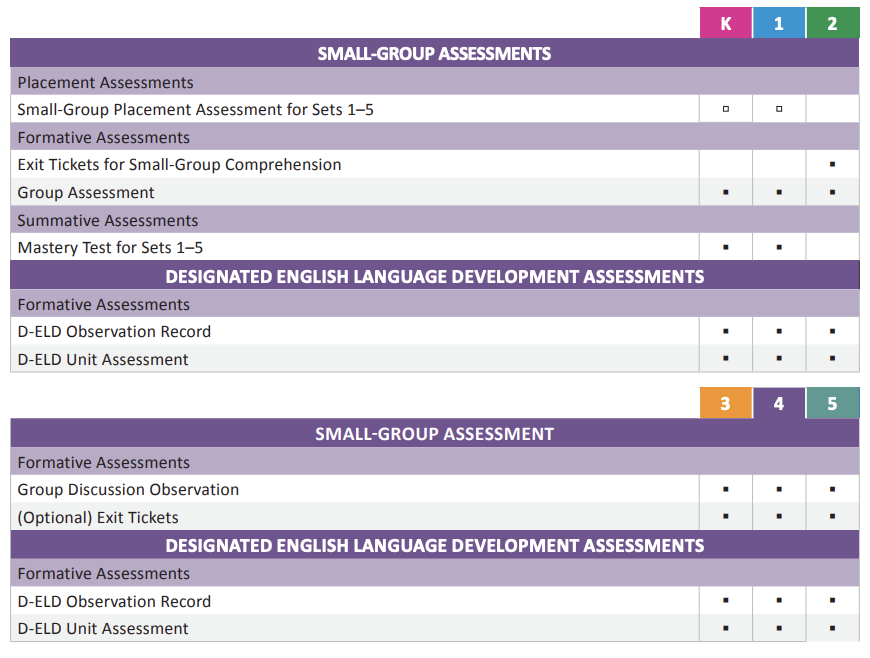The image size is (870, 658).
Task: Click Group Assessment marker in K column
Action: (x=726, y=192)
